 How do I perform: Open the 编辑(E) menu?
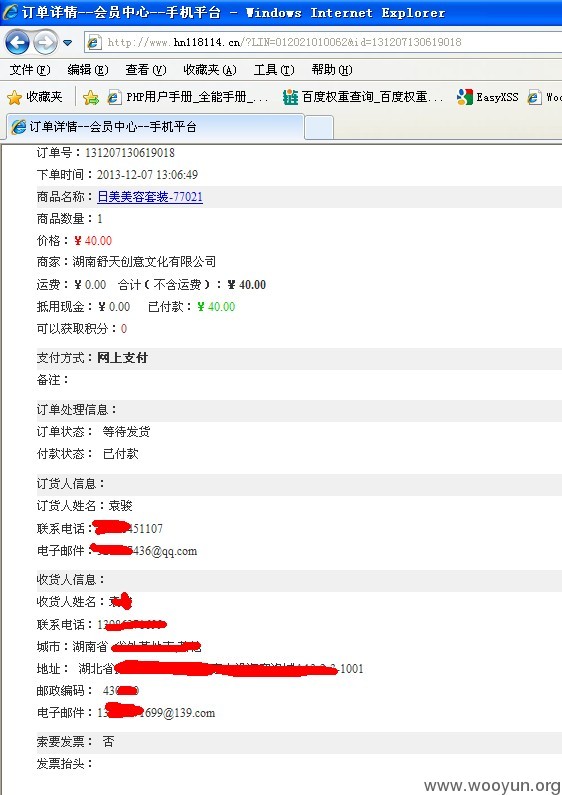[88, 70]
